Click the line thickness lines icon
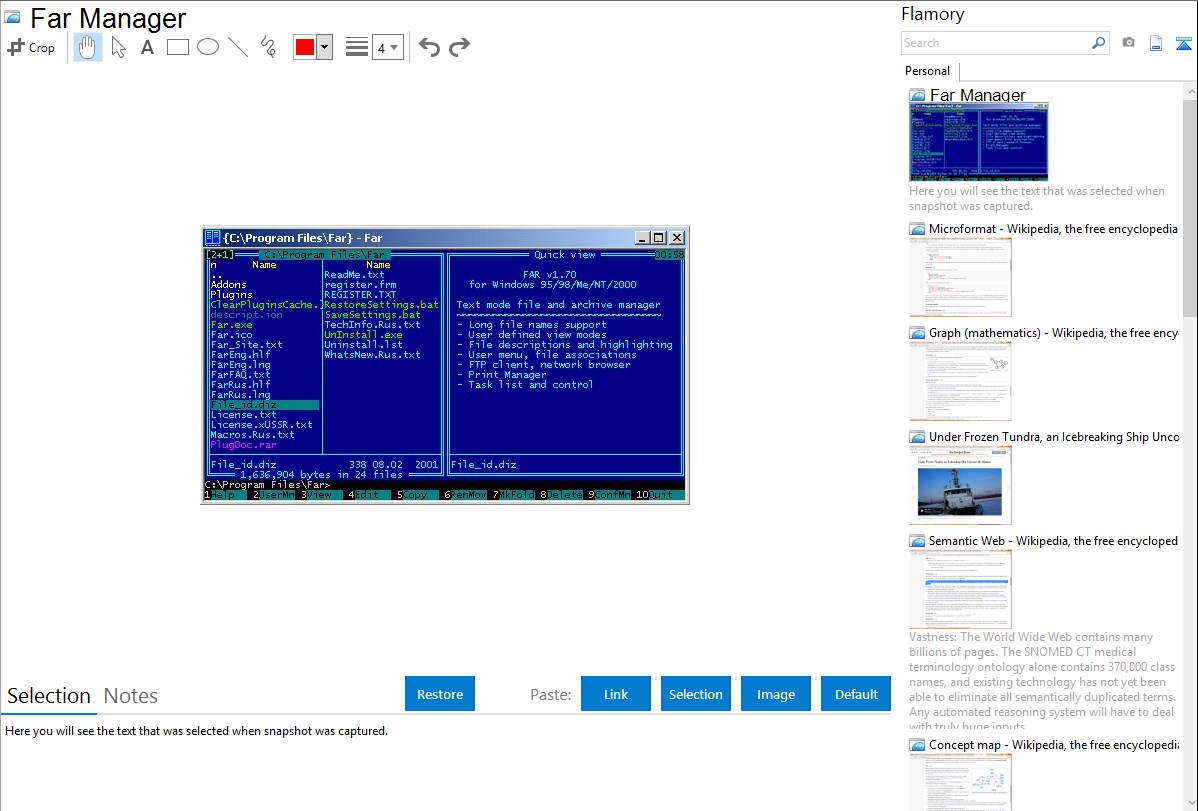Viewport: 1198px width, 811px height. point(357,47)
